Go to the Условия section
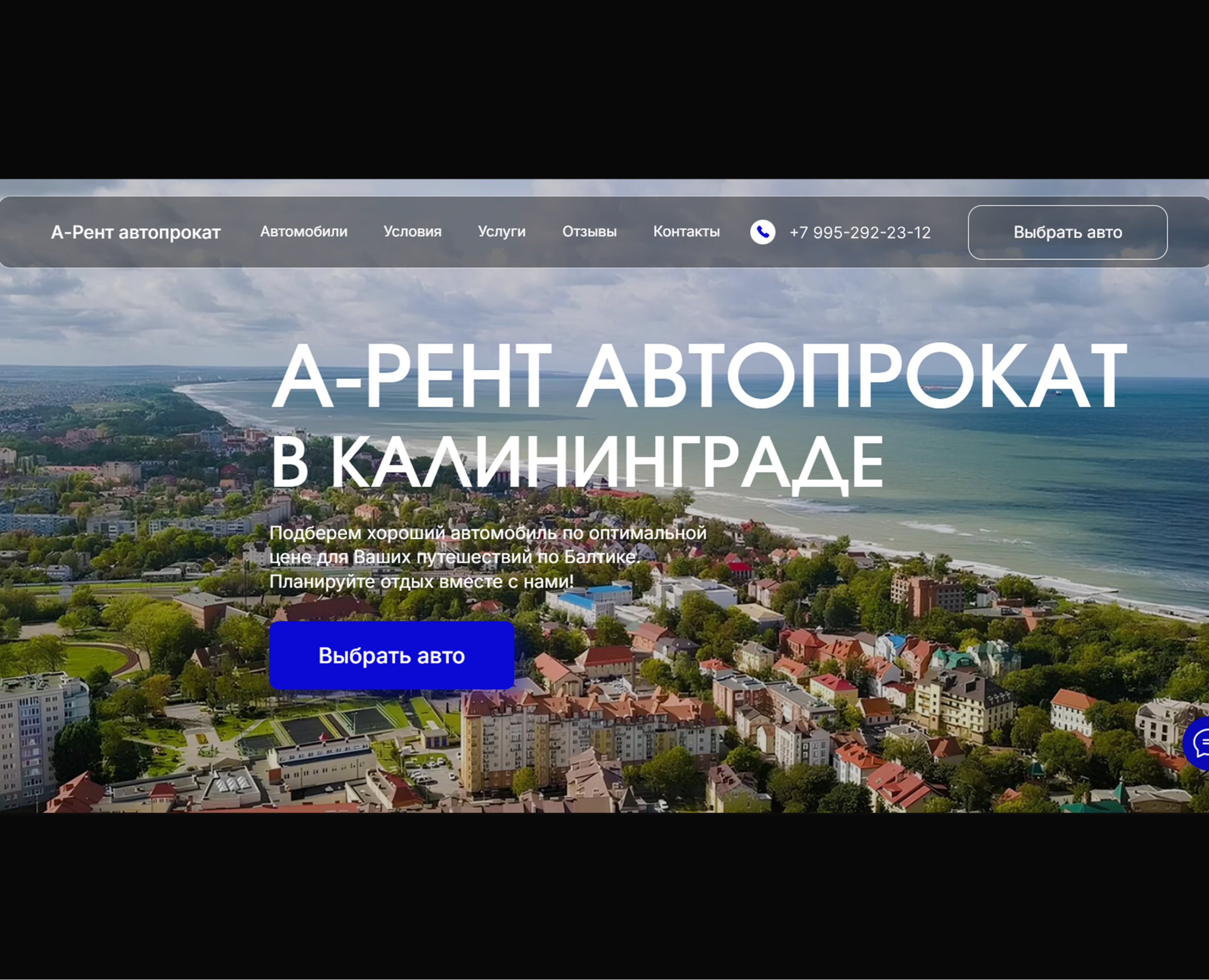Screen dimensions: 1209x980 pos(412,231)
